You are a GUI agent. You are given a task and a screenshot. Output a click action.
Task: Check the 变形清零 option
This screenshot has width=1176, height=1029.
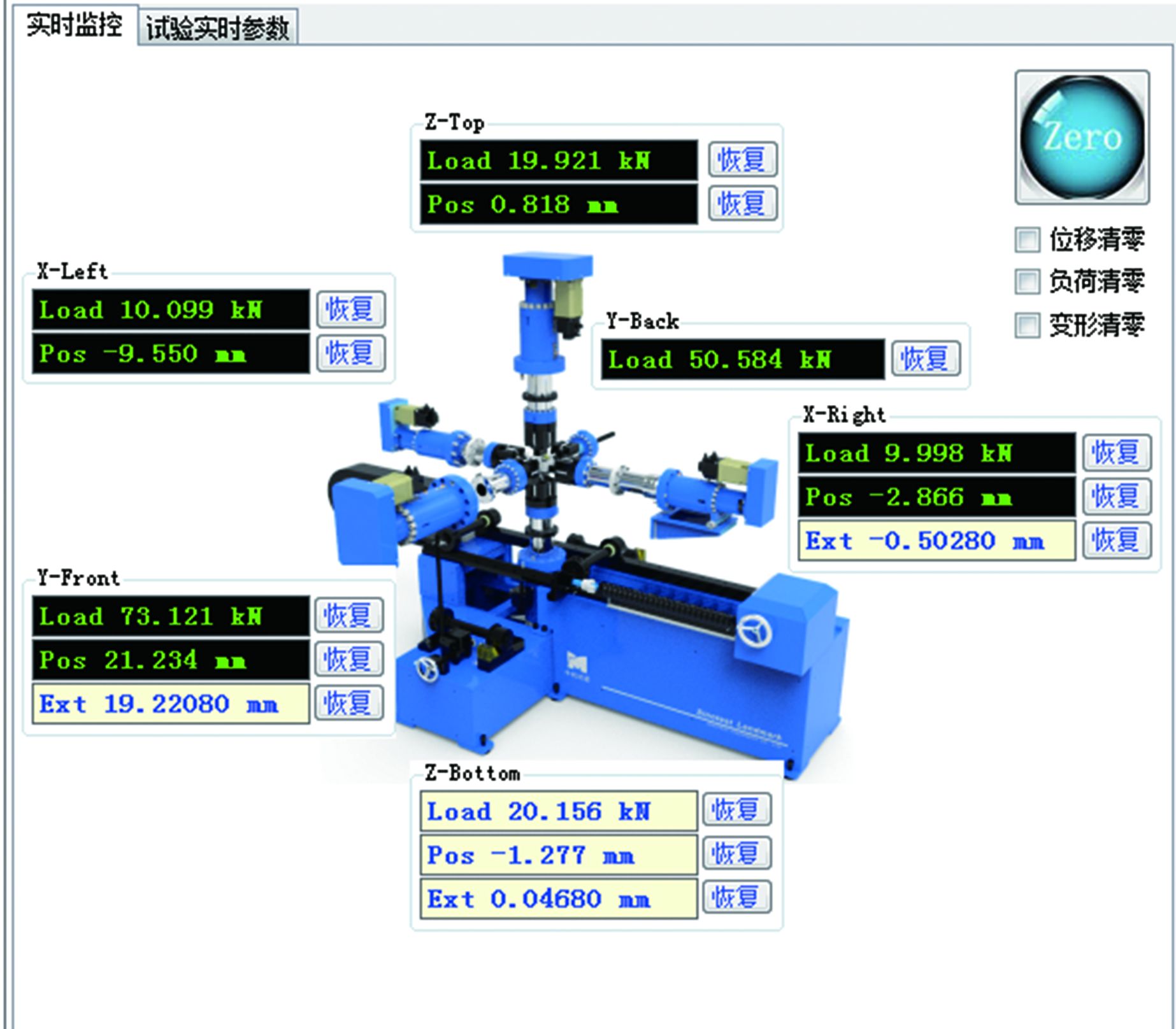click(1027, 325)
